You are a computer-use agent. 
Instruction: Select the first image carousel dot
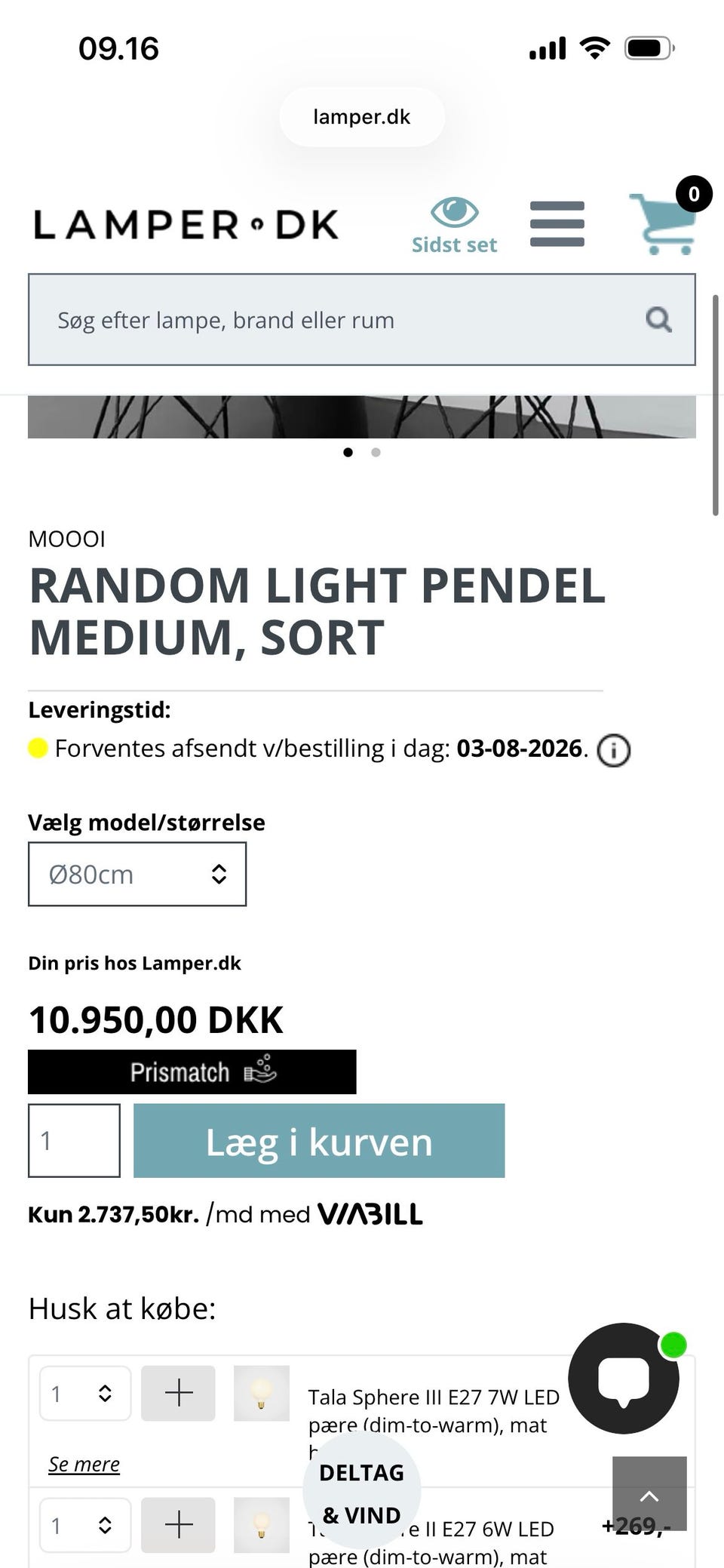(x=348, y=452)
